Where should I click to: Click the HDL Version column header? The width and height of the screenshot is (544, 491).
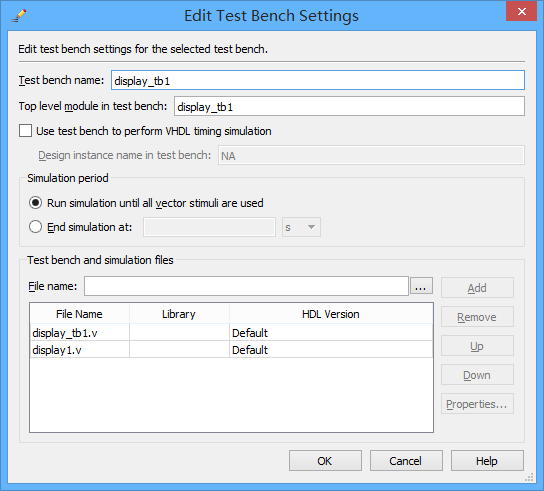point(331,314)
